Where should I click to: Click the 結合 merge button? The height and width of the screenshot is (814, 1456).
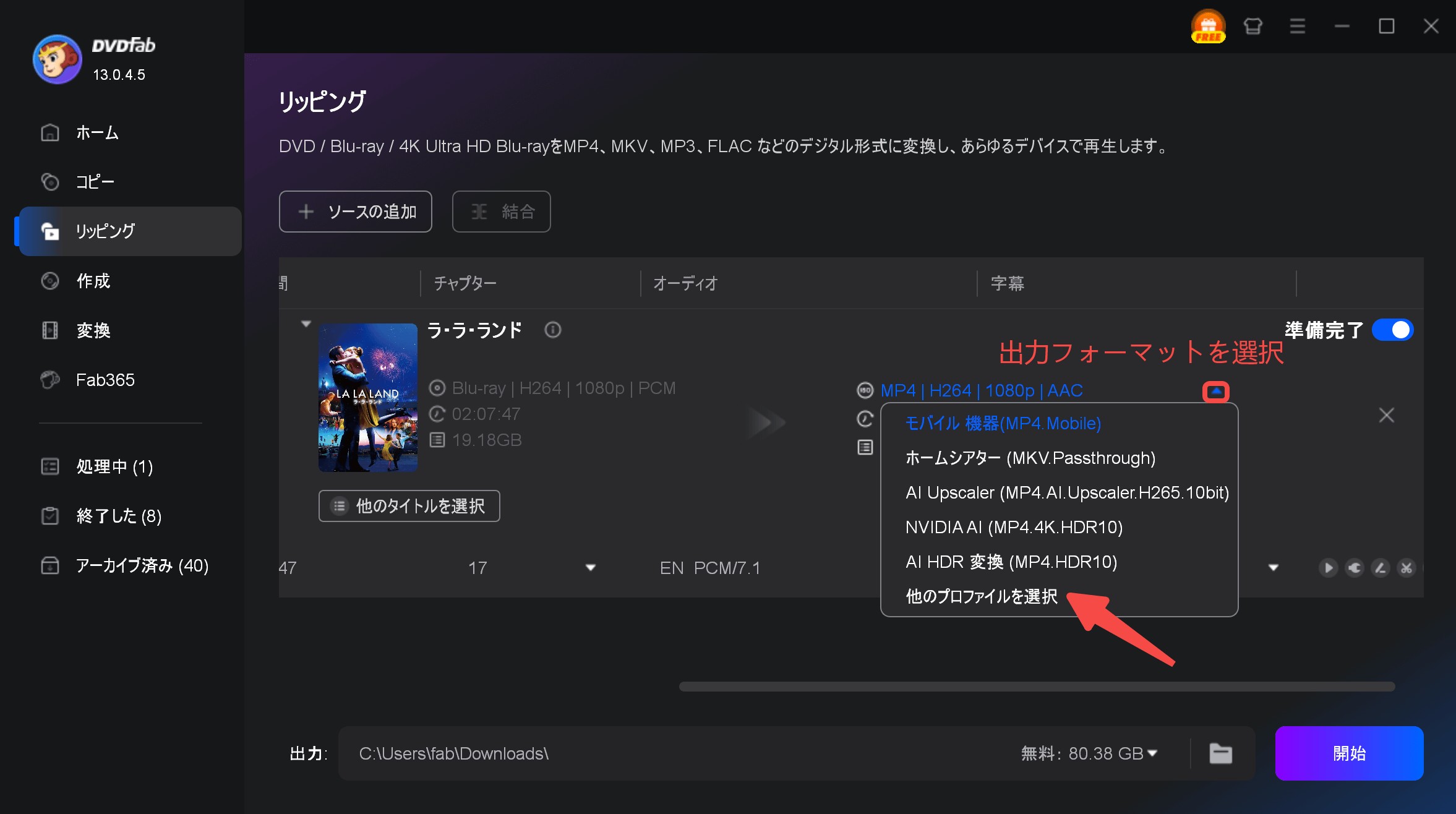tap(502, 212)
